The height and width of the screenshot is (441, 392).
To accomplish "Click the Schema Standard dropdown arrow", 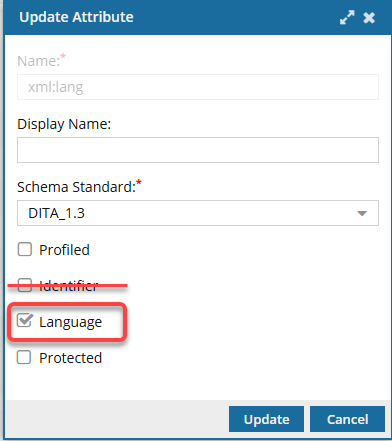I will coord(362,213).
